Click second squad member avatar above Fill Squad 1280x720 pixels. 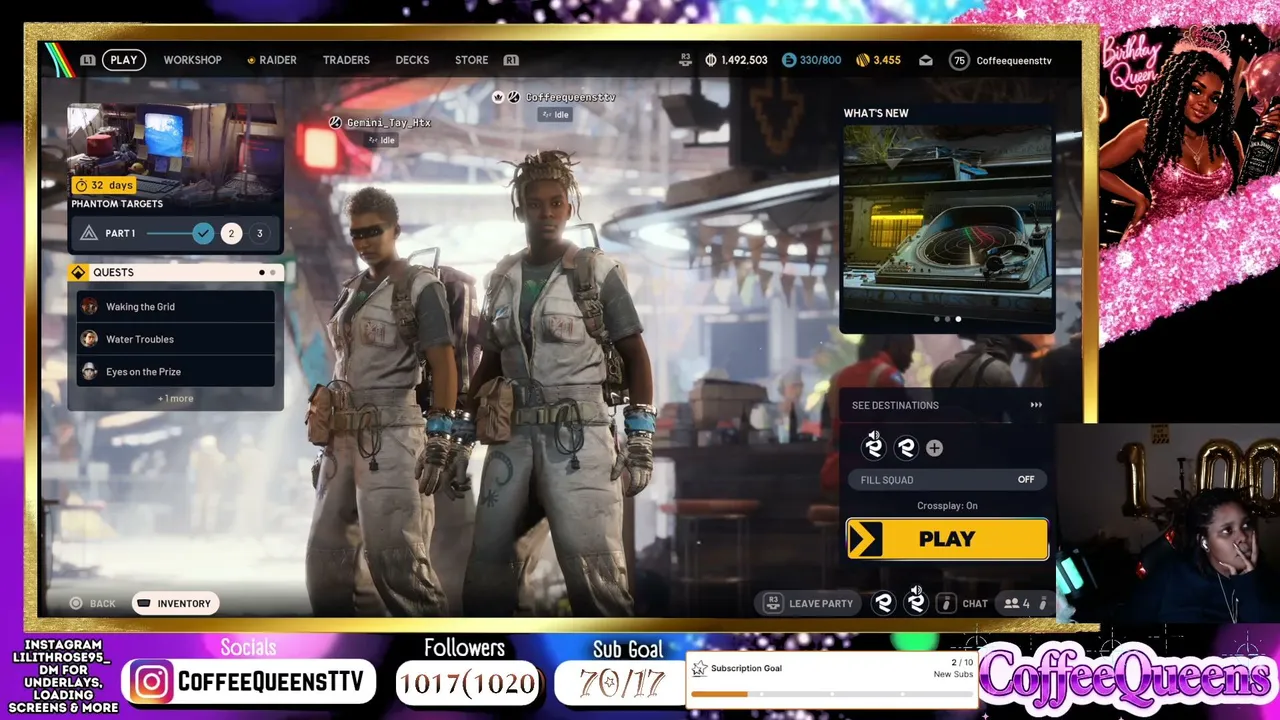coord(906,448)
